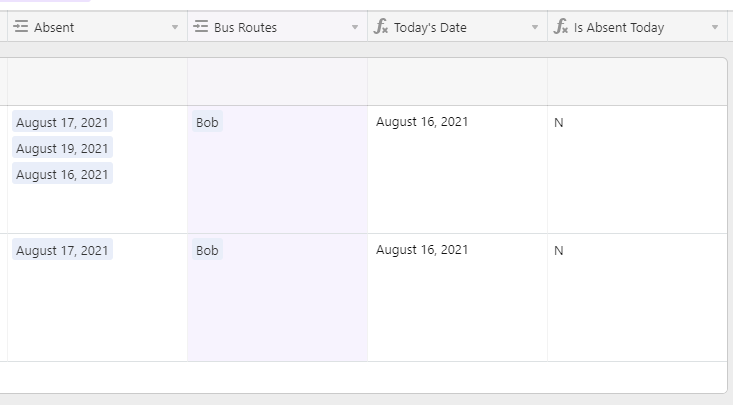The height and width of the screenshot is (405, 733).
Task: Click the Bus Routes column linked-record icon
Action: [x=201, y=27]
